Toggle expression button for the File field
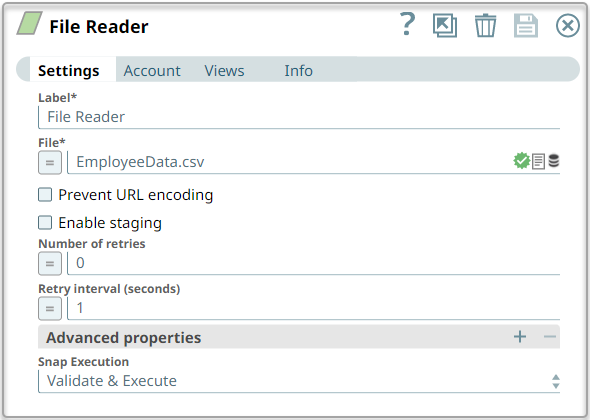 pos(50,163)
